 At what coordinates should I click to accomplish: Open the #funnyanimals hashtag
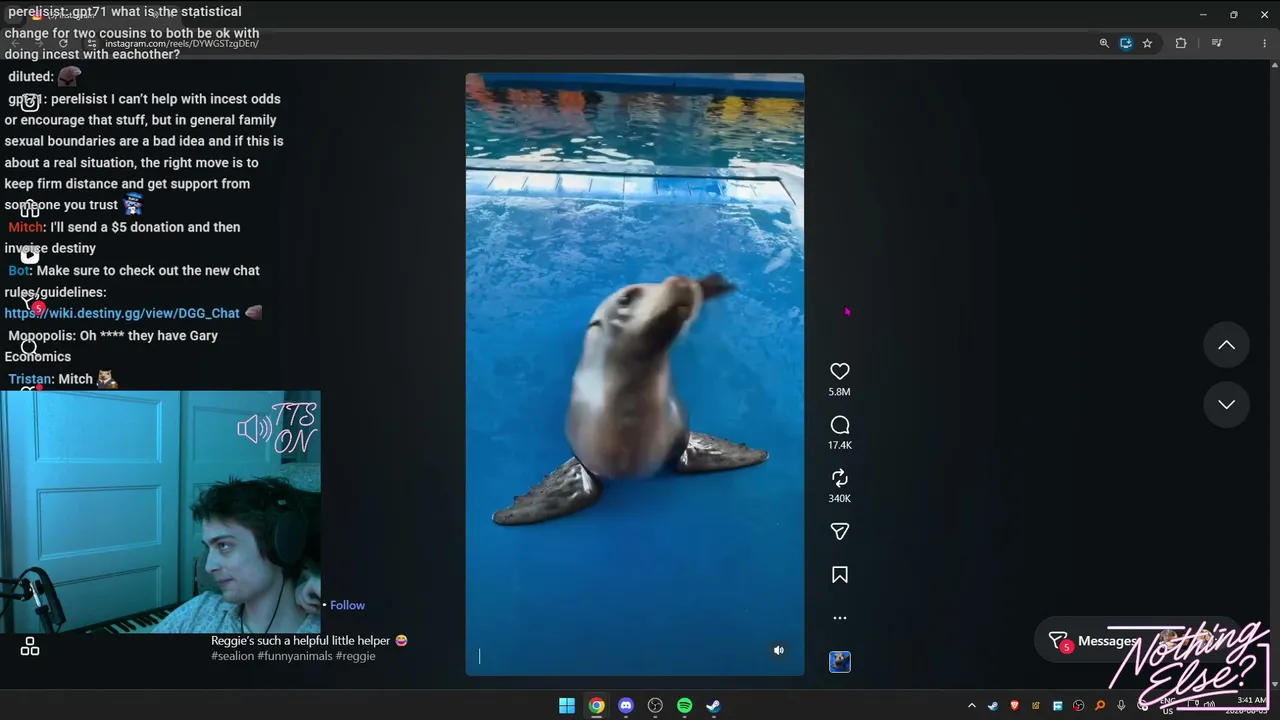[x=294, y=656]
